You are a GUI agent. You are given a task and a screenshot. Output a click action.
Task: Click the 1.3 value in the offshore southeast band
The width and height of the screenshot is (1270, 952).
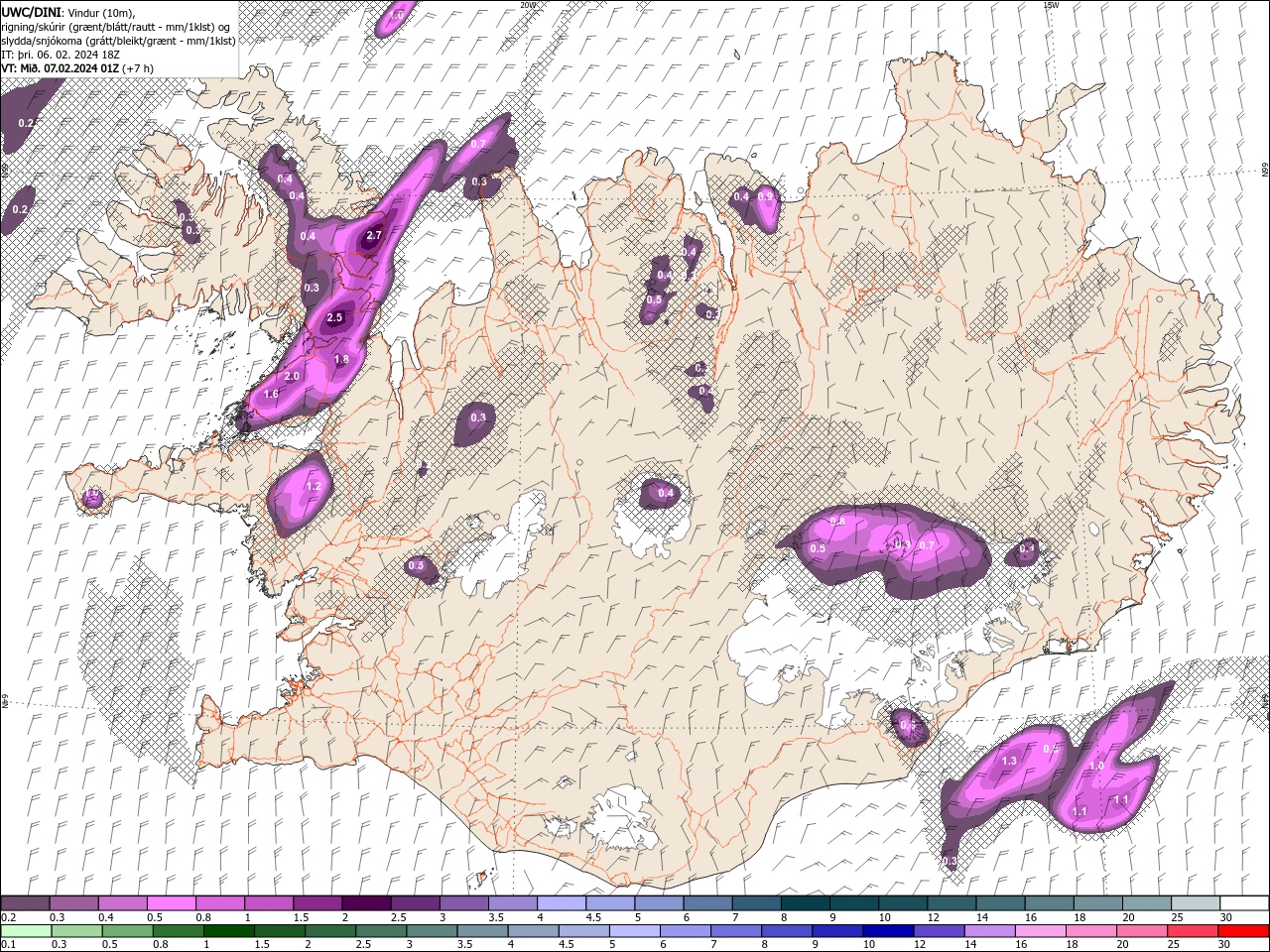coord(1010,761)
